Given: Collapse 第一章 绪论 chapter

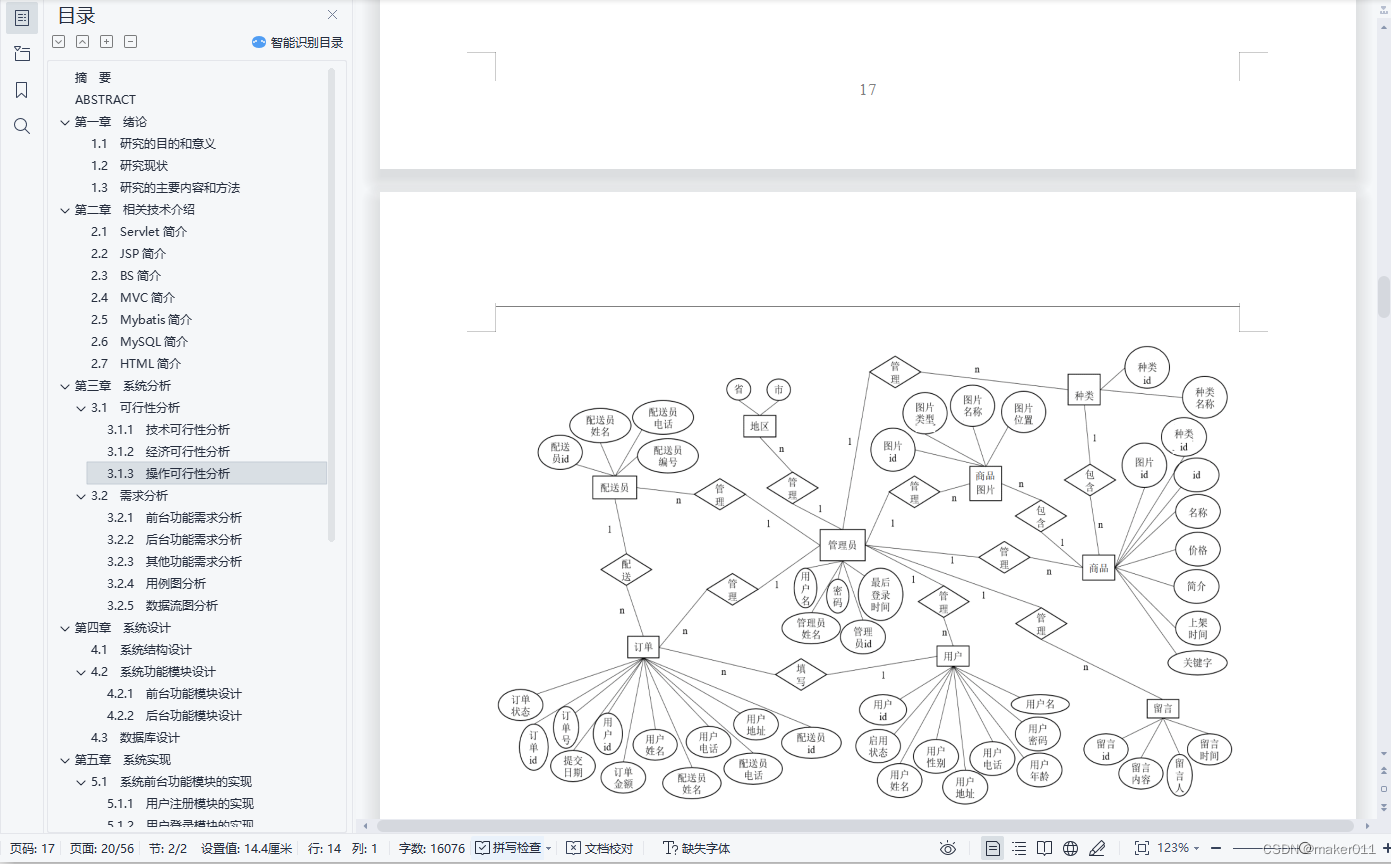Looking at the screenshot, I should [65, 122].
